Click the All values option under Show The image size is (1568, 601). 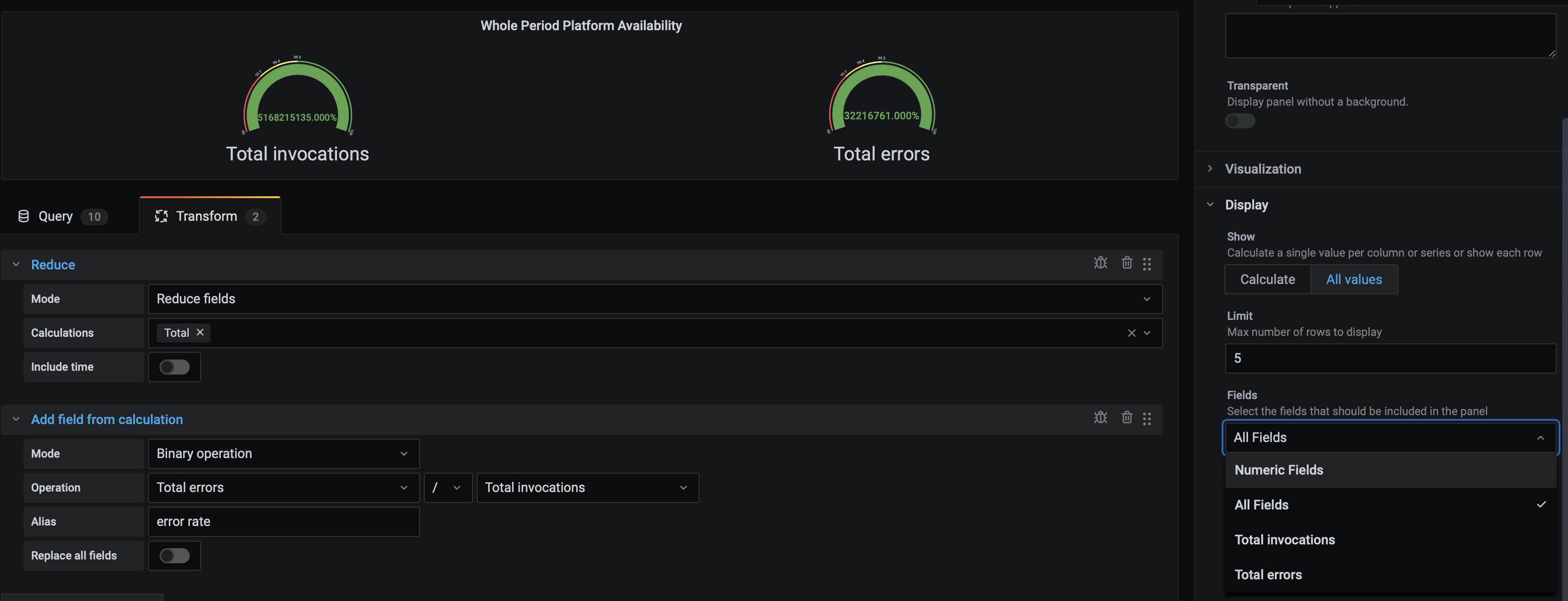pyautogui.click(x=1354, y=279)
